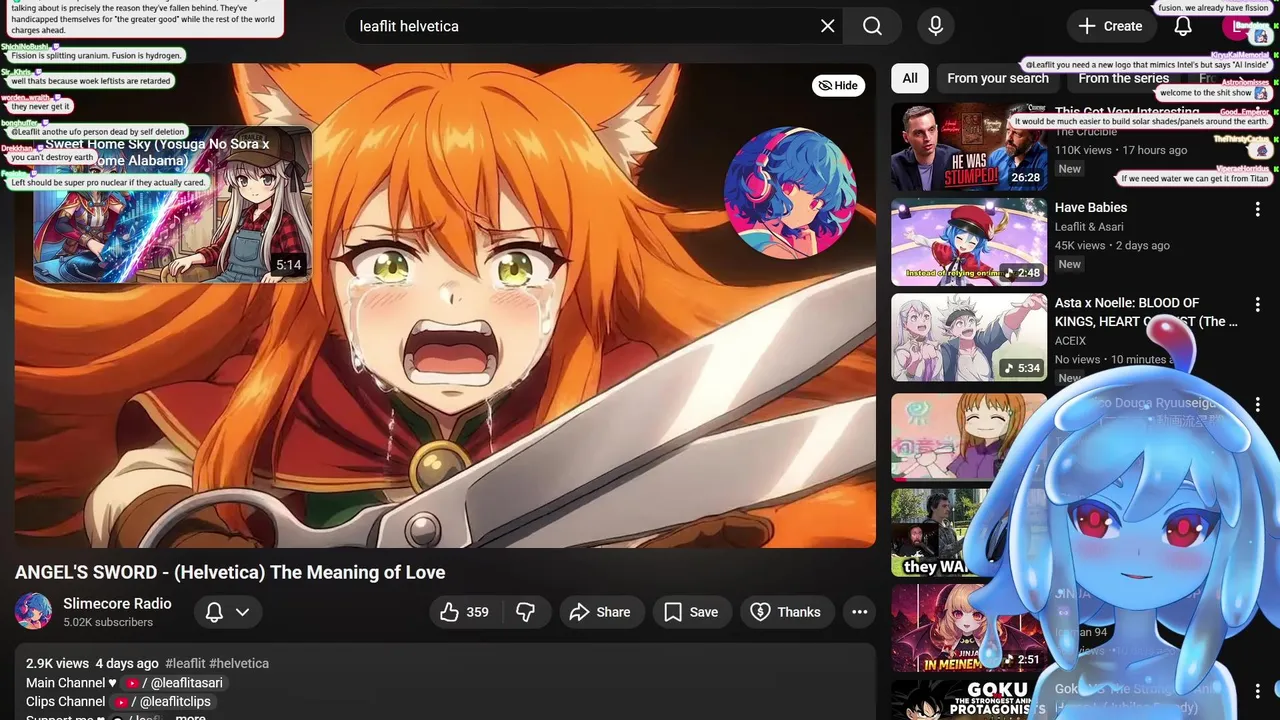
Task: Select the All filter chip
Action: 910,78
